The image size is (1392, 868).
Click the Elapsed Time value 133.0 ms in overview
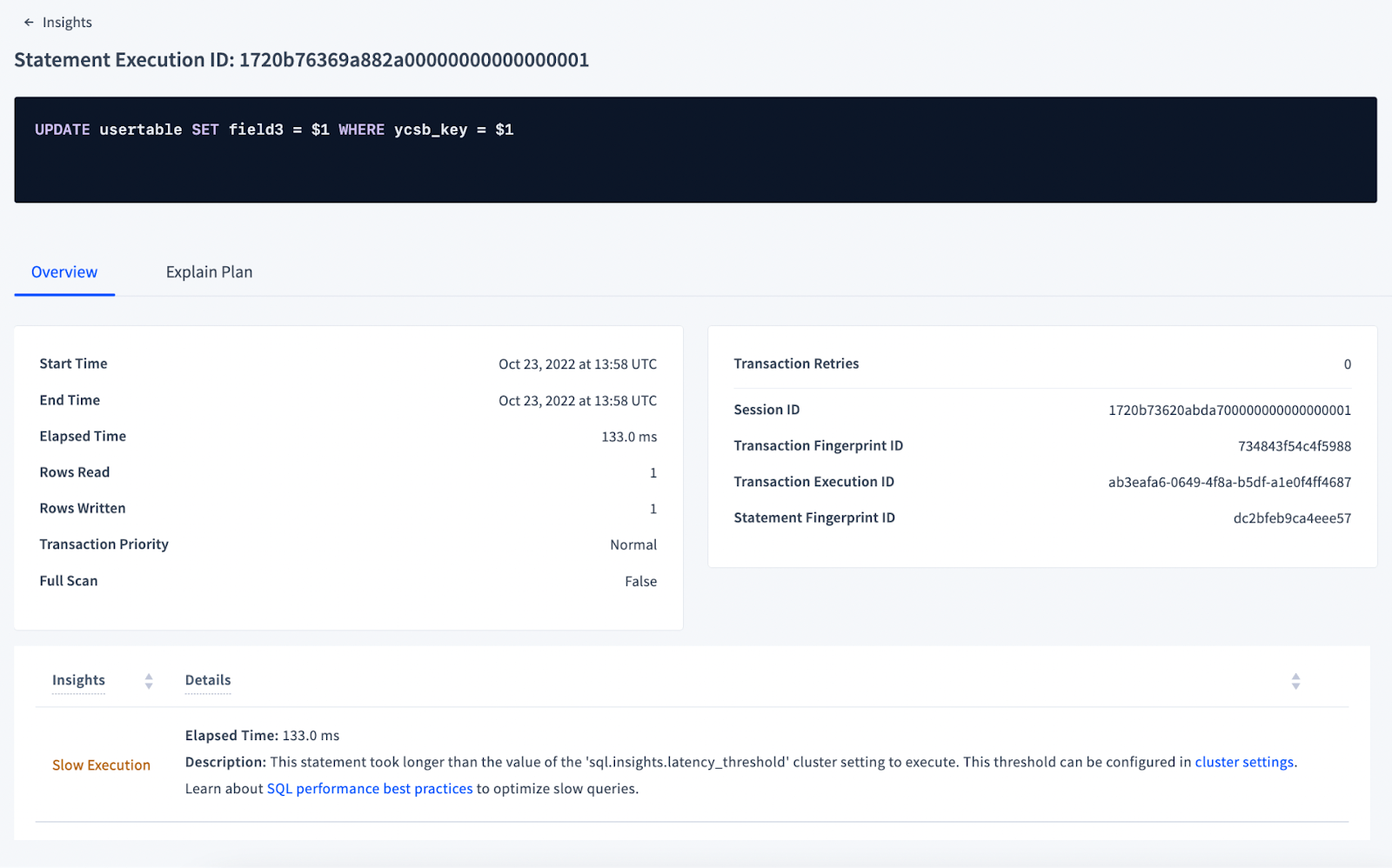click(628, 437)
